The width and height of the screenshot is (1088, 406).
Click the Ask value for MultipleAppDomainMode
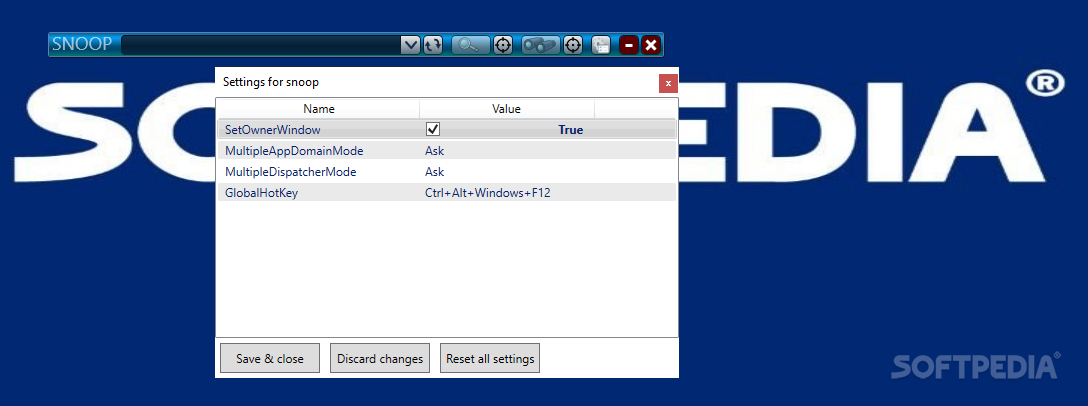pyautogui.click(x=434, y=151)
